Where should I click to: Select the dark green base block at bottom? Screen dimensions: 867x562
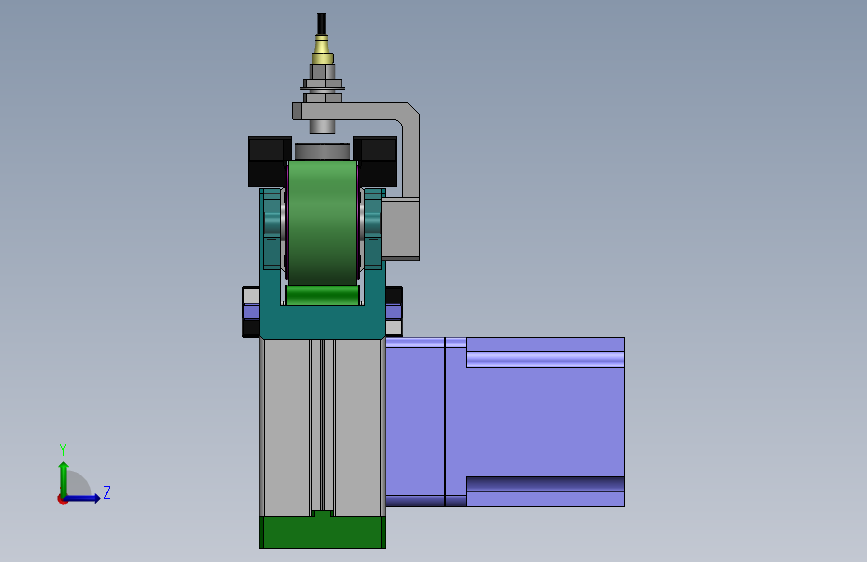point(322,531)
